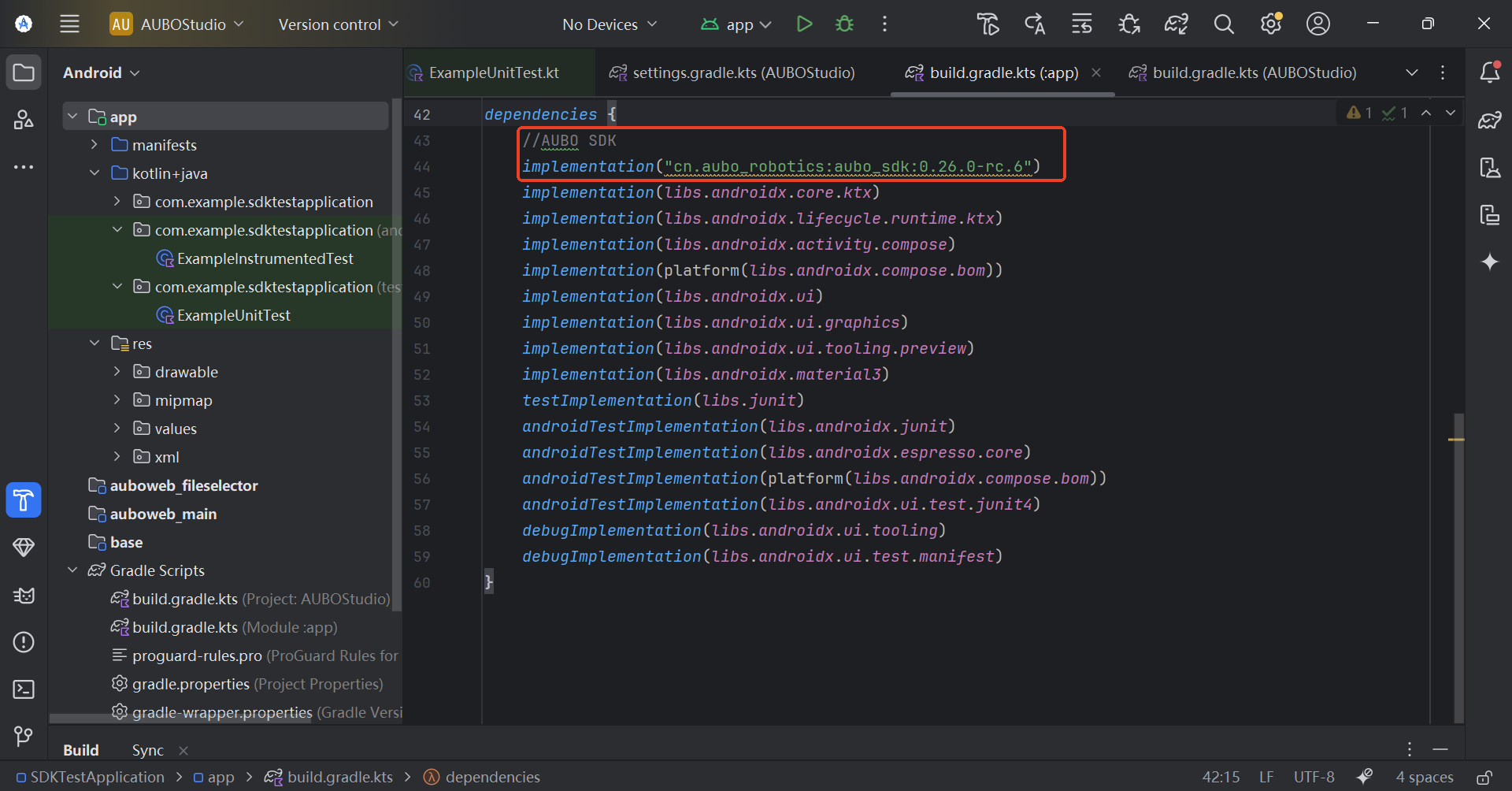Screen dimensions: 1512x791
Task: Start debugging with the bug icon
Action: (x=844, y=24)
